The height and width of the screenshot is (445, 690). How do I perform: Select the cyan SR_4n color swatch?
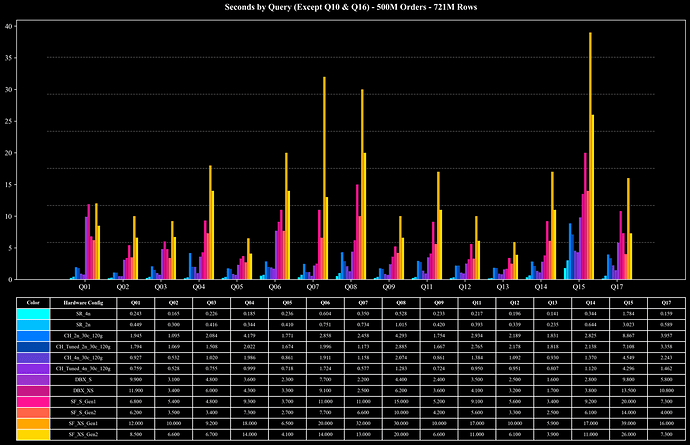tap(32, 315)
